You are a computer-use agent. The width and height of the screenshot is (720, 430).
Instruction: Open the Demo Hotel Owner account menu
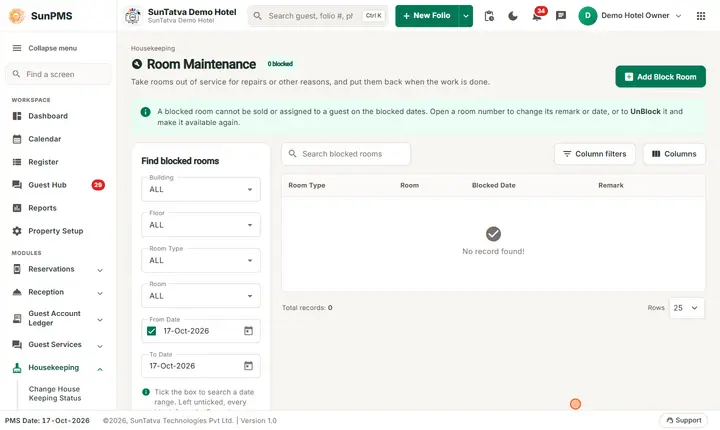[x=630, y=16]
